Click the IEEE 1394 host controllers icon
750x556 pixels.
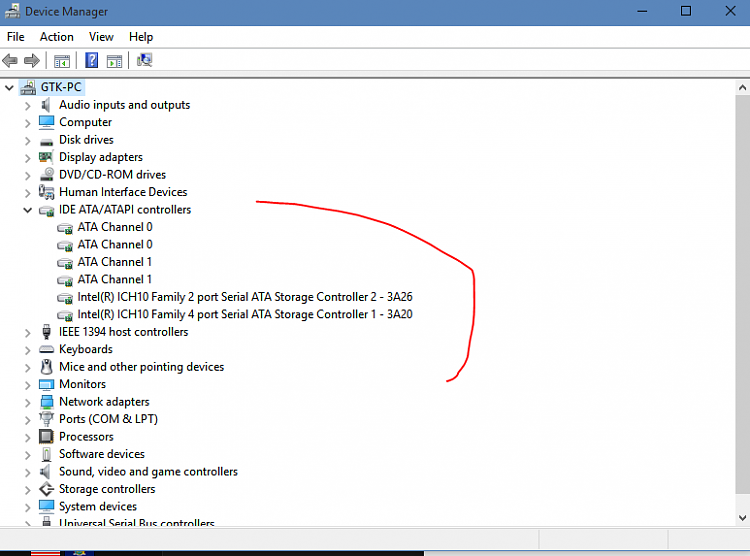[46, 332]
